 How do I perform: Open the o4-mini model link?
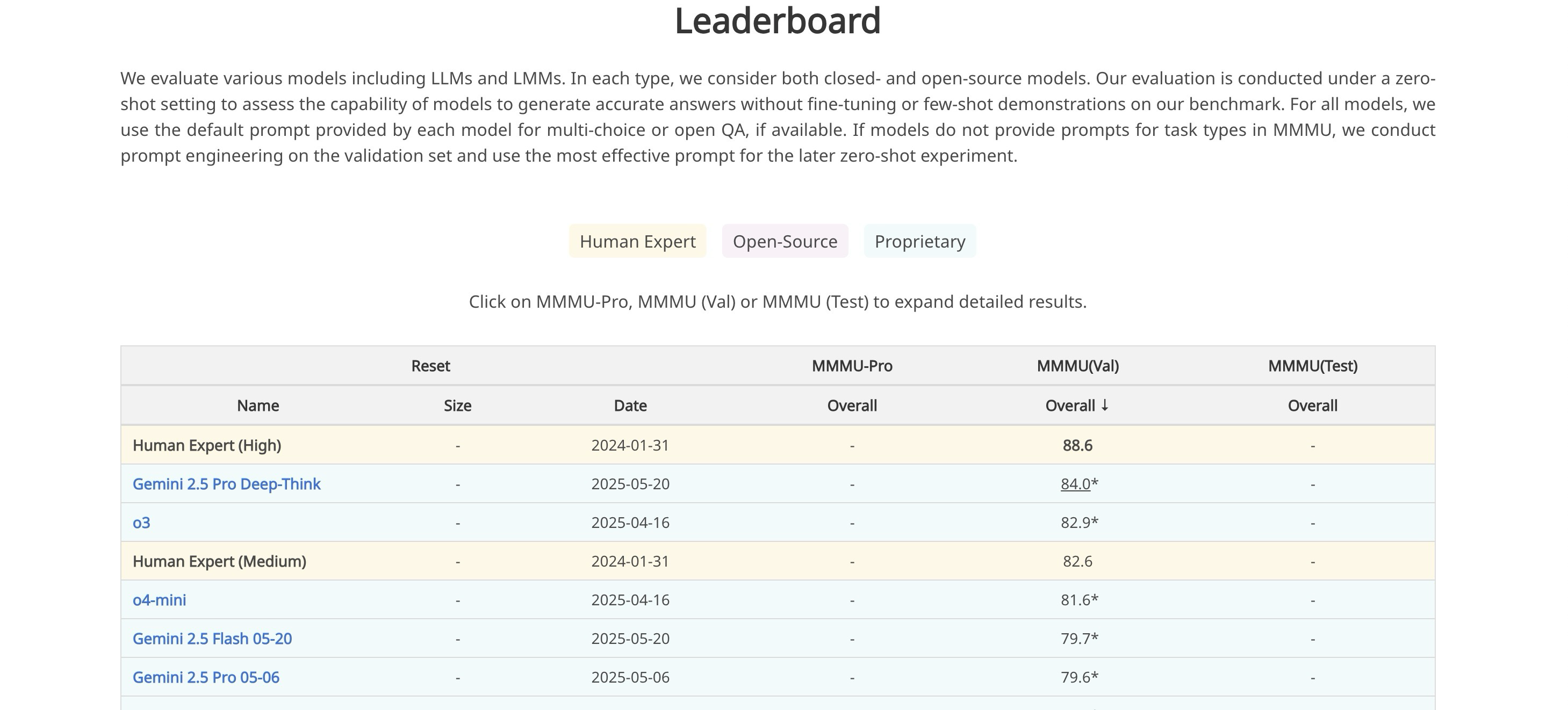[160, 600]
